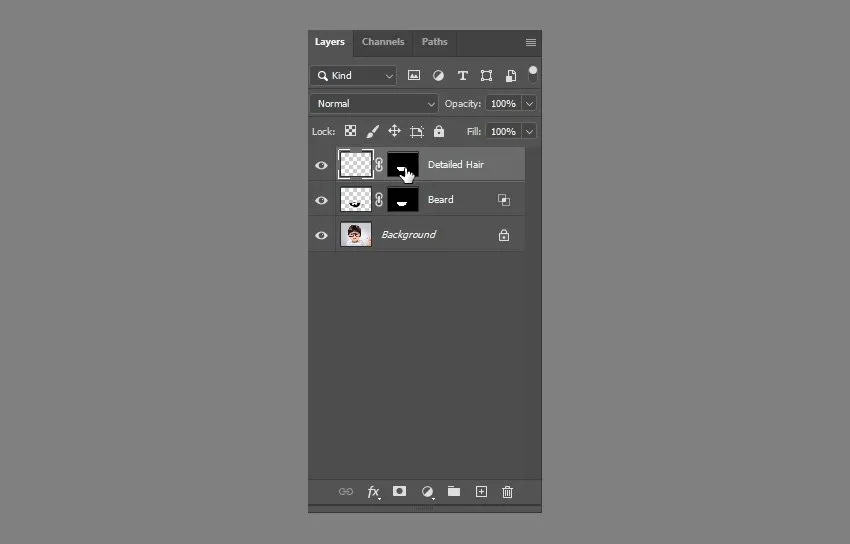Open the Opacity slider arrow
850x544 pixels.
click(529, 103)
